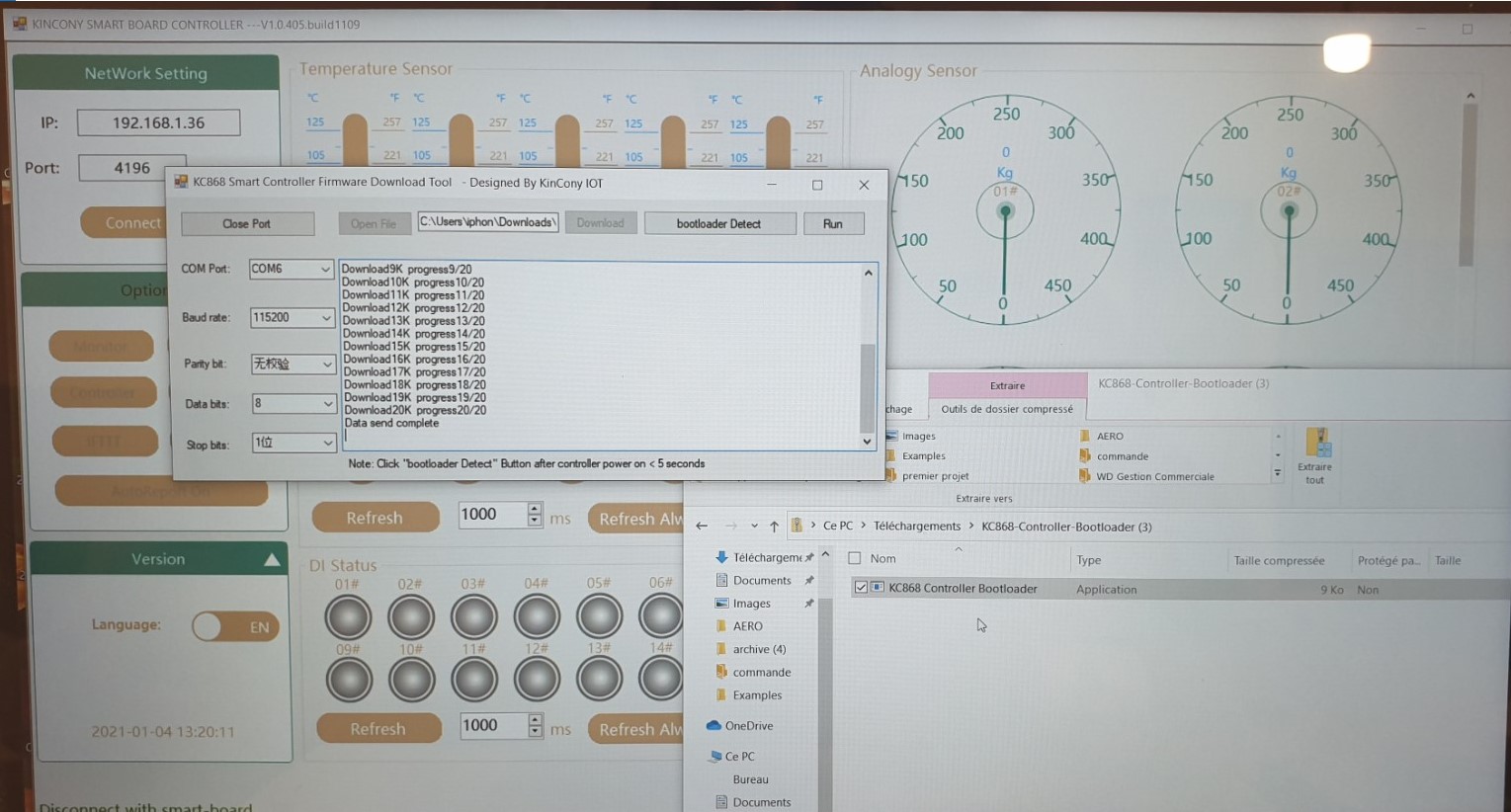Tick the select-all checkbox beside Nom
The height and width of the screenshot is (812, 1511).
point(855,559)
